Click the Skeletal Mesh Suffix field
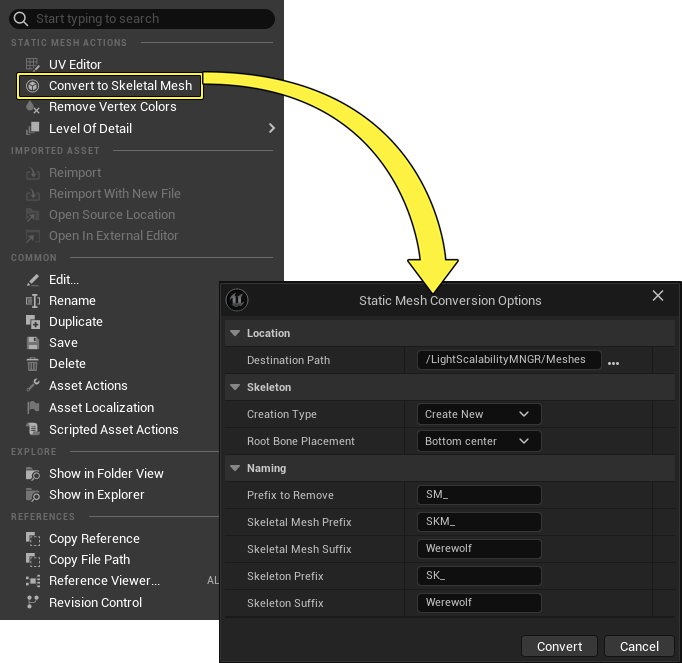Image resolution: width=682 pixels, height=663 pixels. [x=479, y=549]
